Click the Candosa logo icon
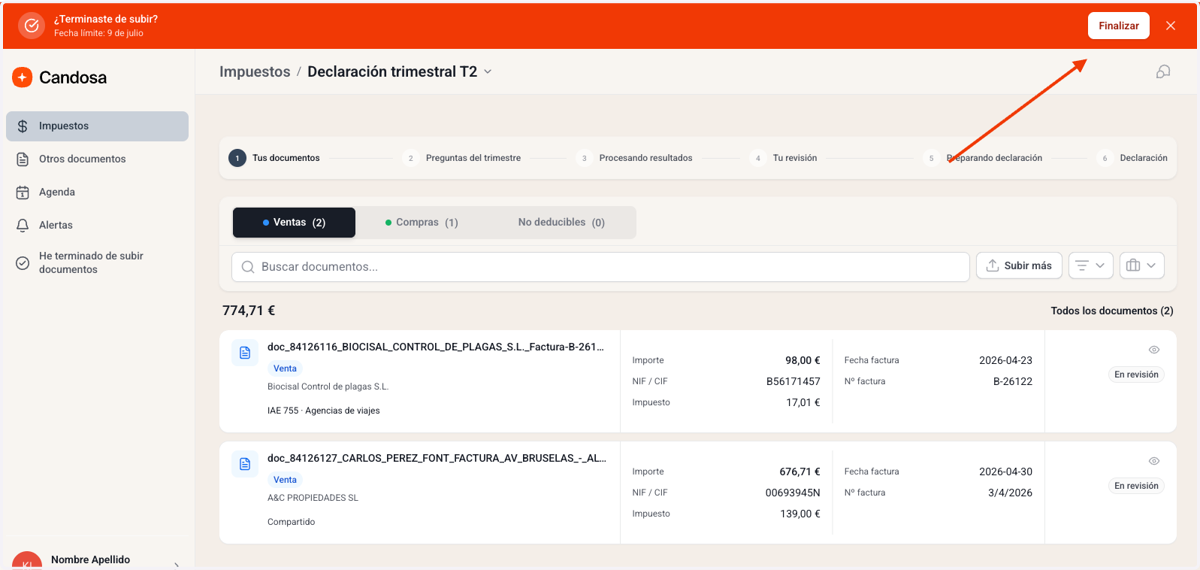 22,77
